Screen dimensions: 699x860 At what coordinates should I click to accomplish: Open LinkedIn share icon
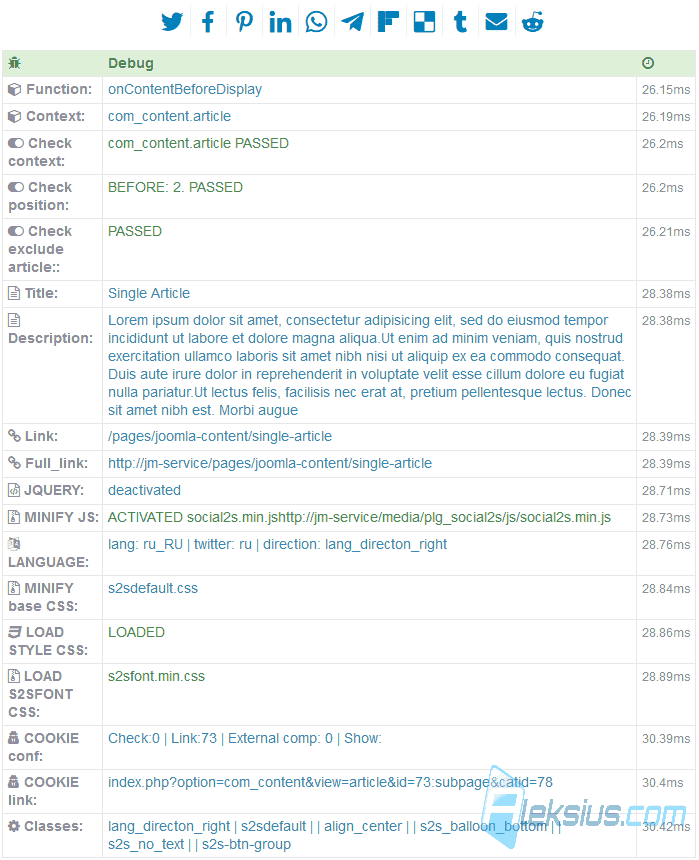click(x=280, y=22)
